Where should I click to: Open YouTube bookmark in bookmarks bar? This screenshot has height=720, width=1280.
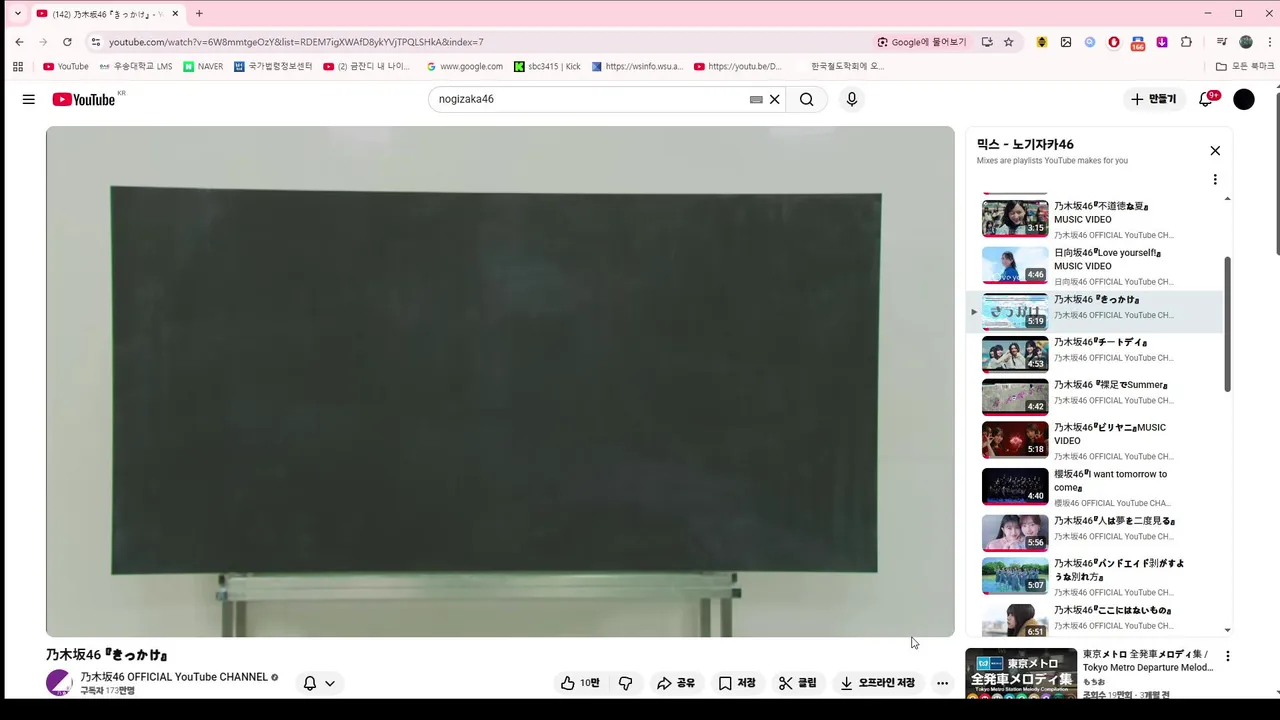(66, 66)
